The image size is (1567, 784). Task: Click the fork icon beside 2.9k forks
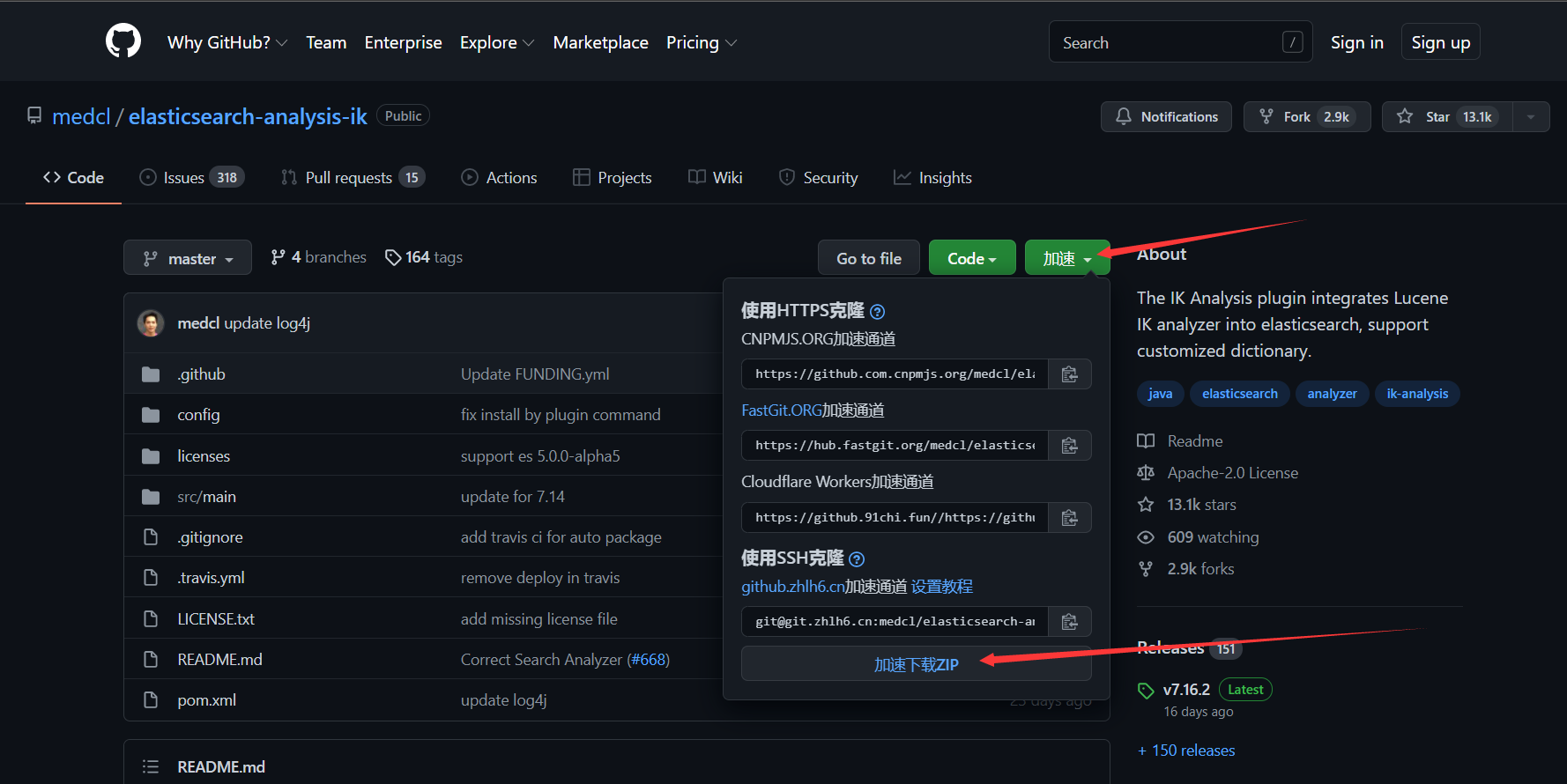pos(1146,569)
